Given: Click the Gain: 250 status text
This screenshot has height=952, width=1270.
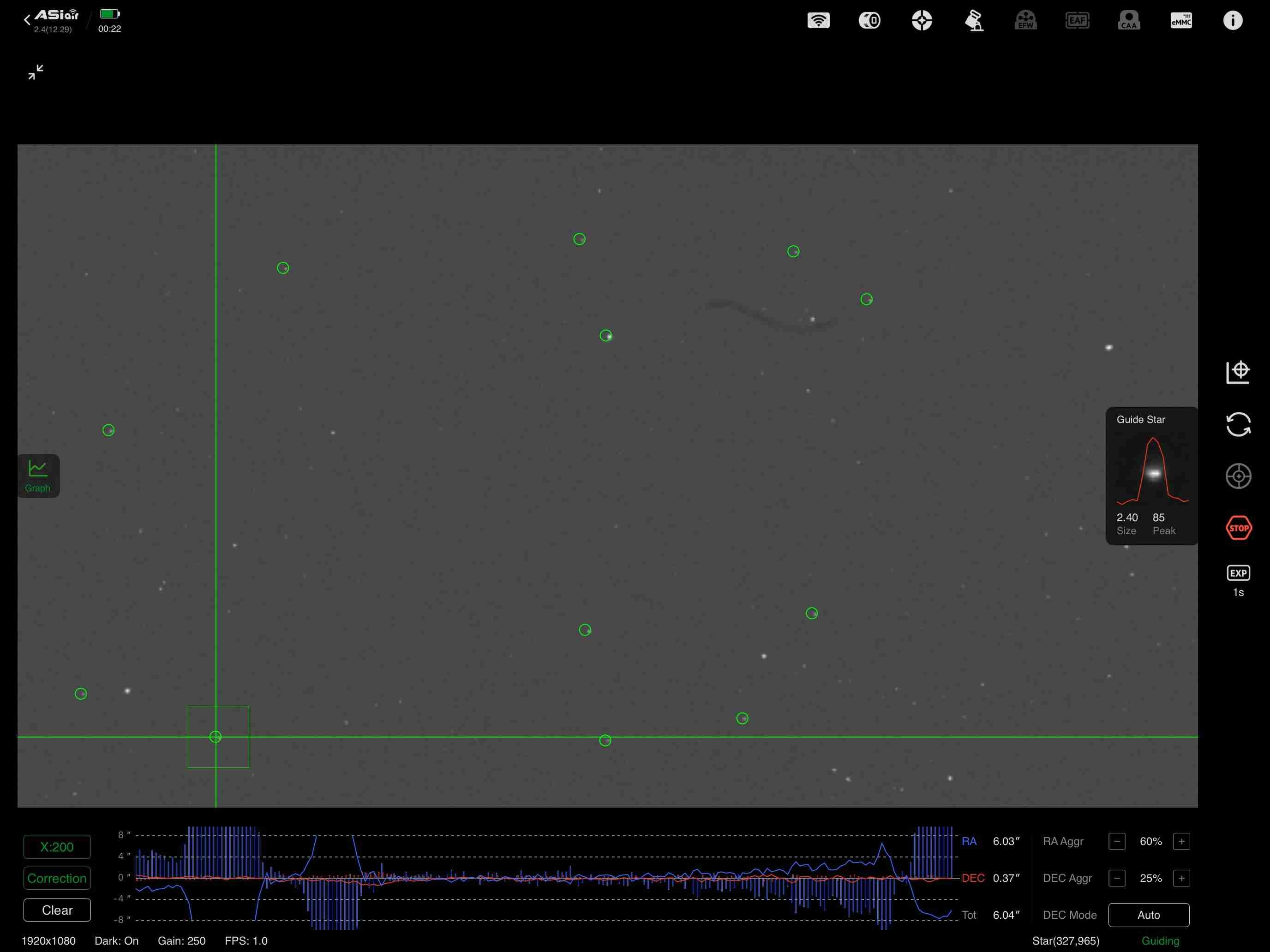Looking at the screenshot, I should (181, 941).
